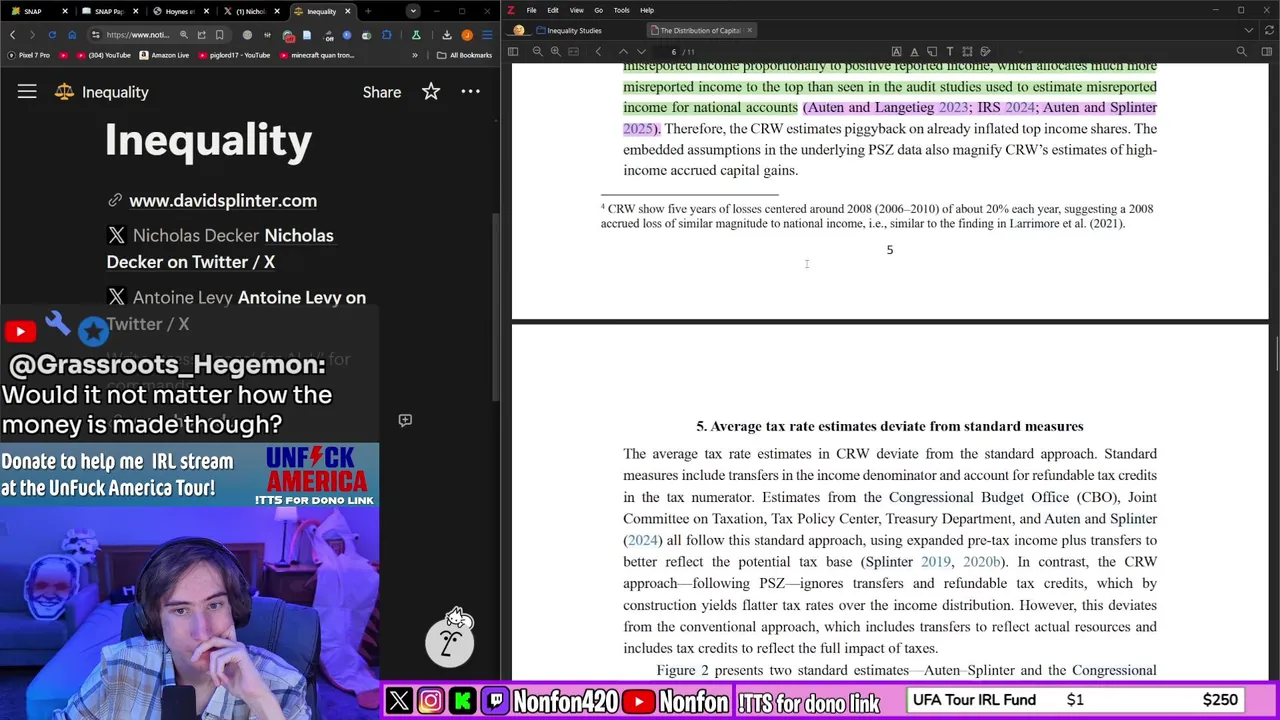Follow the Auten and Langetieg 2023 citation

click(888, 107)
